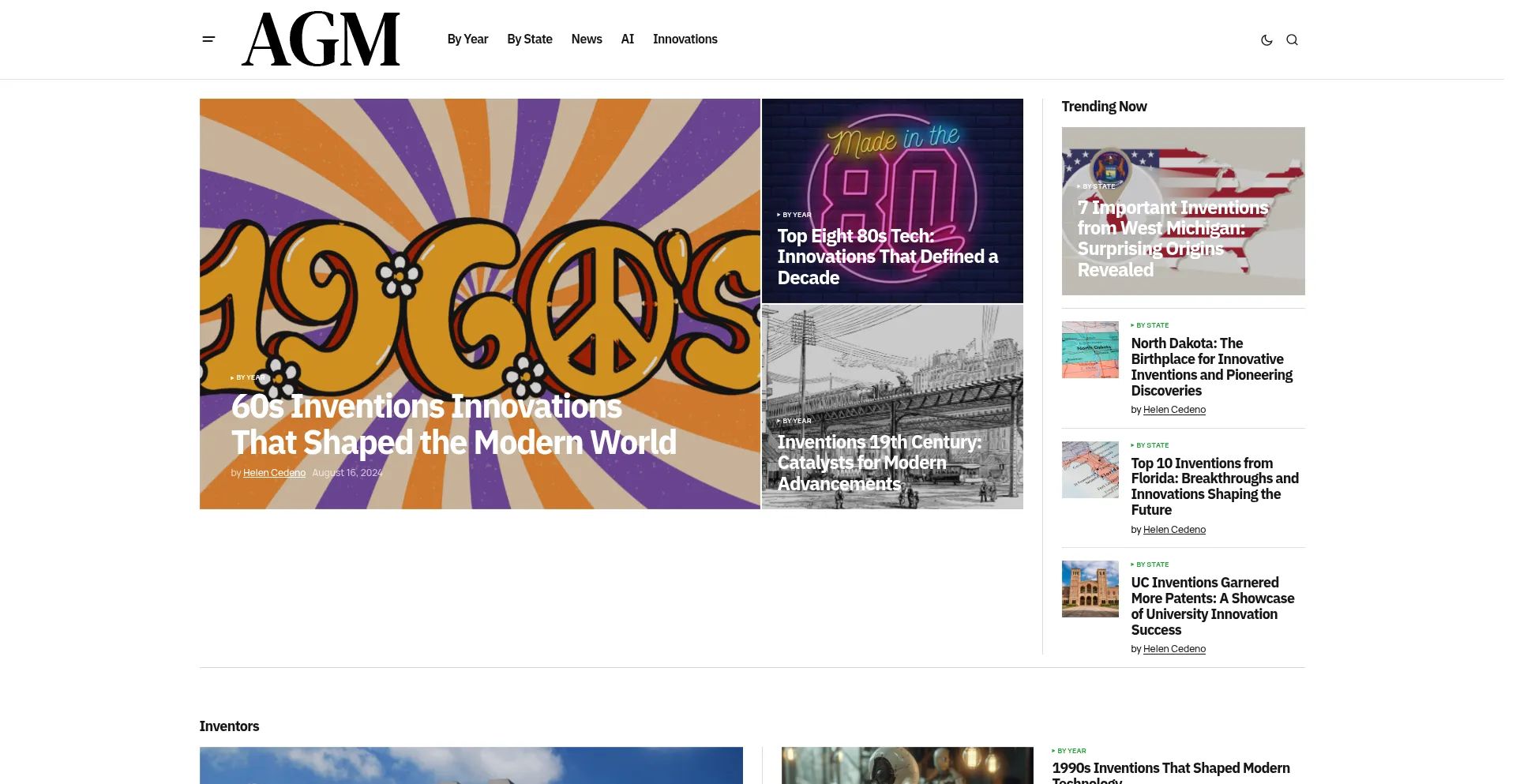
Task: Open 7 Important Inventions from West Michigan
Action: [1173, 238]
